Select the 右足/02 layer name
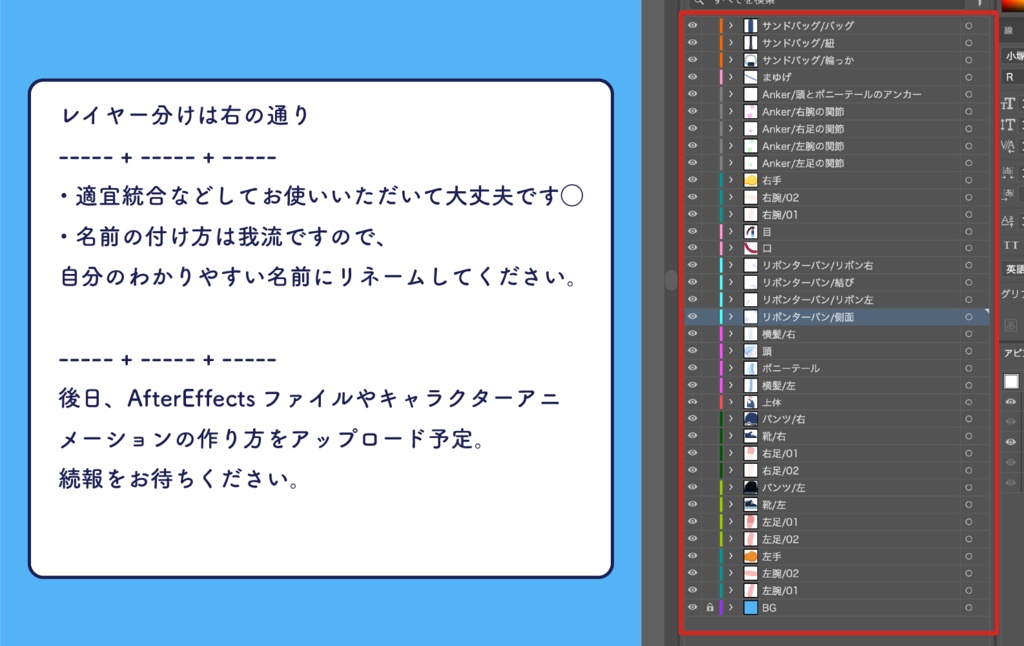The height and width of the screenshot is (646, 1024). [x=780, y=471]
